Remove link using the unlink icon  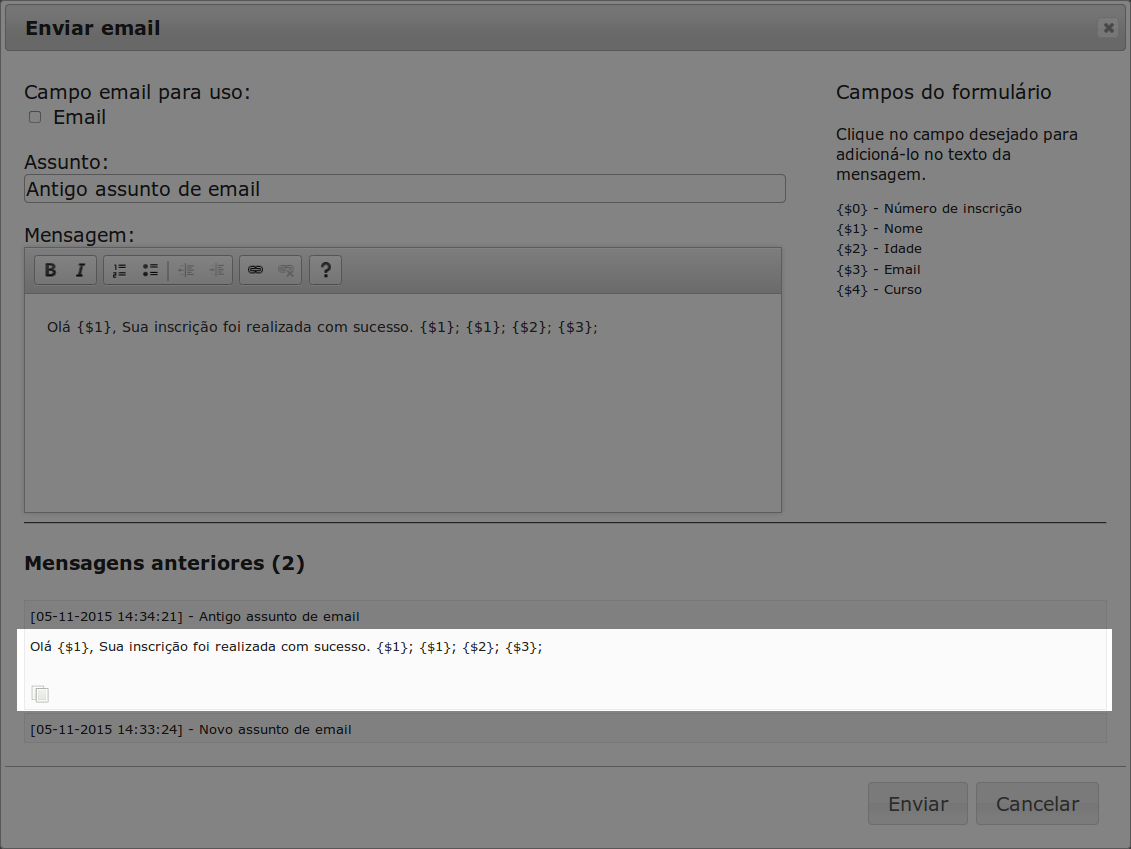point(286,270)
